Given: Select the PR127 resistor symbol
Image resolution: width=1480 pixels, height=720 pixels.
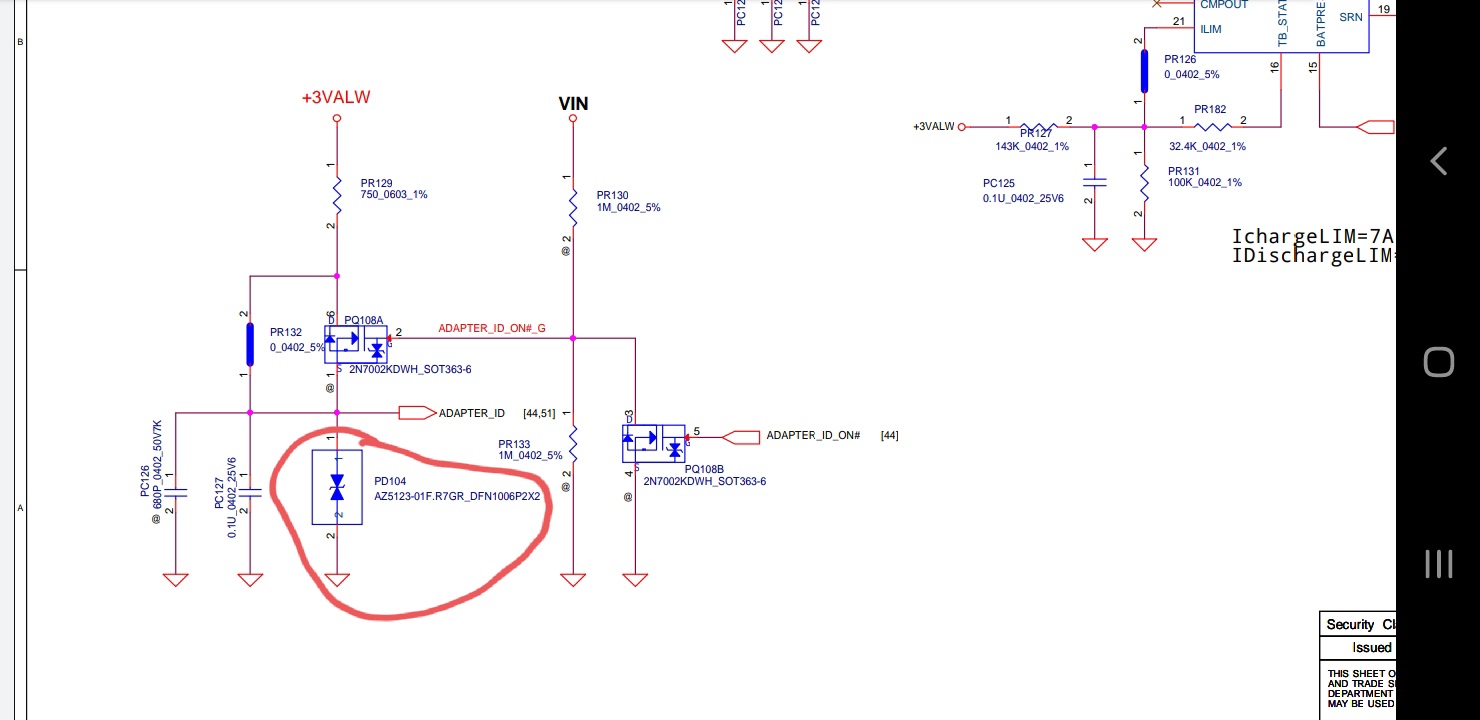Looking at the screenshot, I should [1038, 127].
